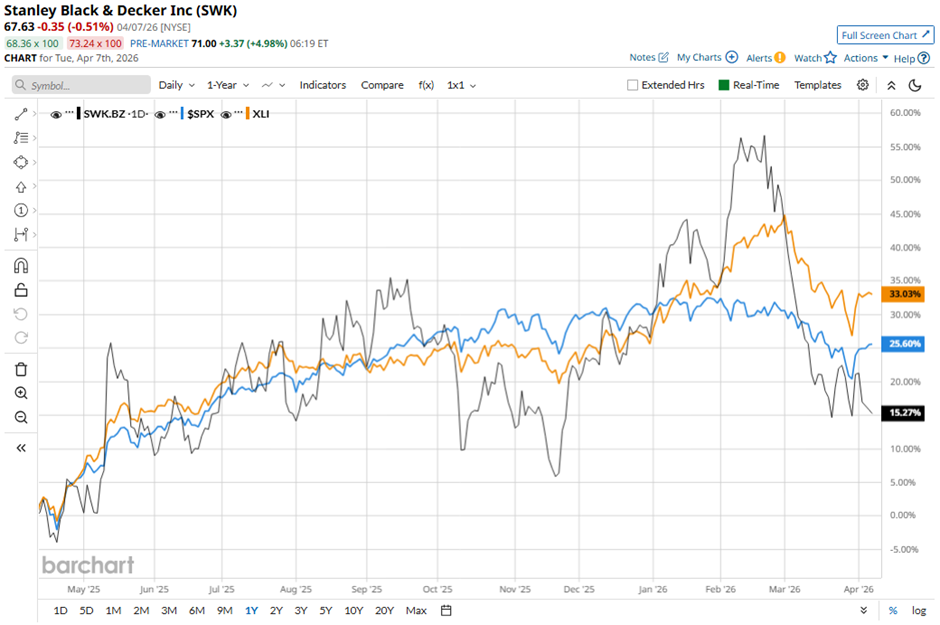Select the Max time range
940x625 pixels.
[416, 611]
